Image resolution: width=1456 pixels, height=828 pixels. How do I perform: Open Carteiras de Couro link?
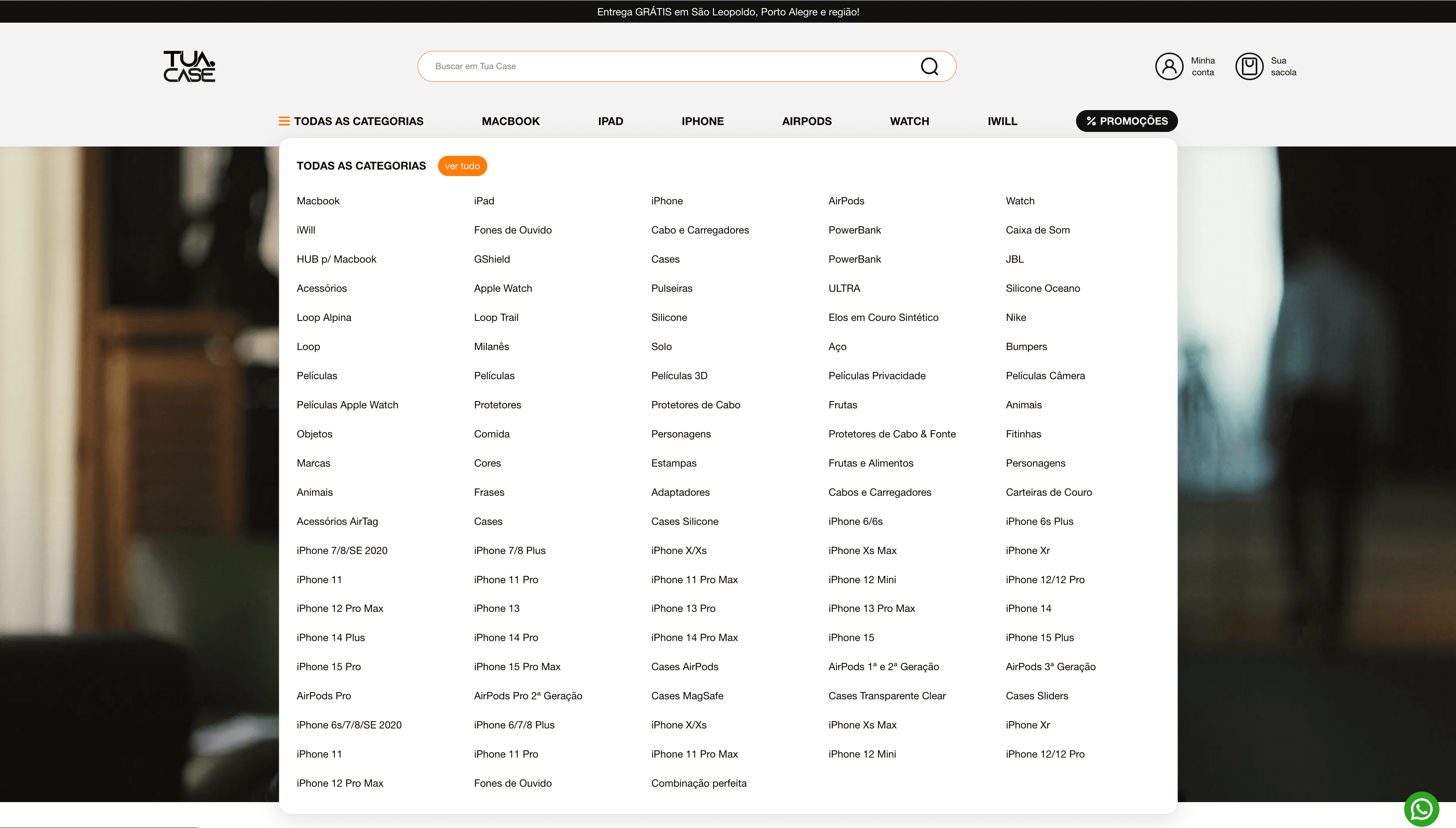[x=1048, y=492]
